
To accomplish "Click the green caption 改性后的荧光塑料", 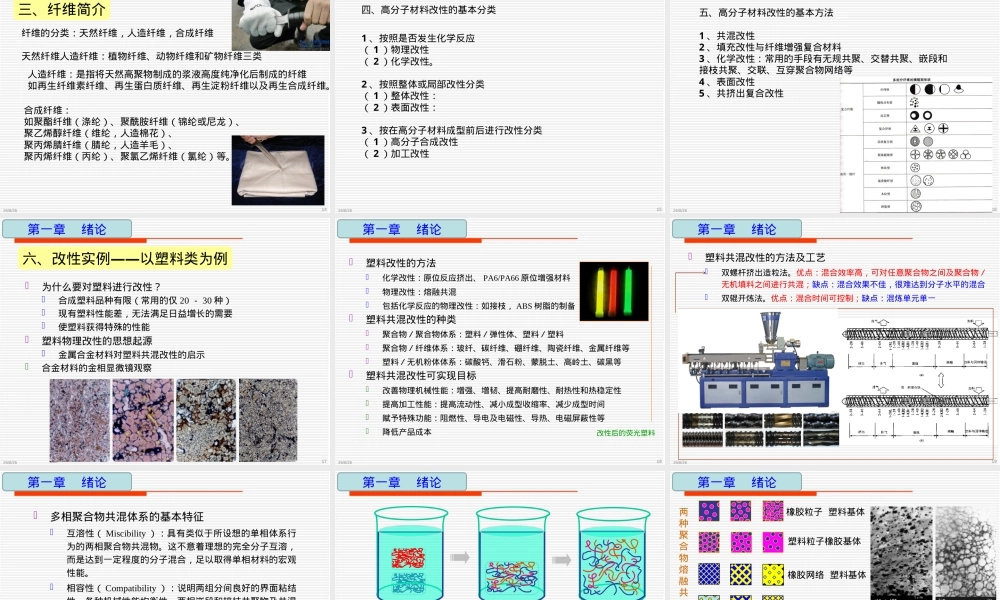I will pos(626,433).
